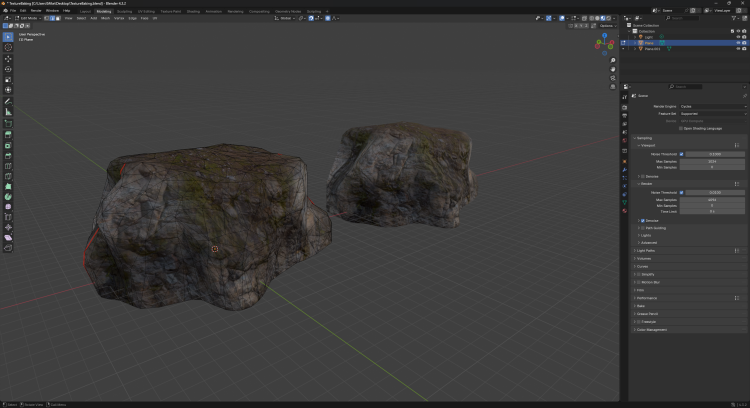
Task: Select the Plane.001 object in the outliner
Action: (653, 49)
